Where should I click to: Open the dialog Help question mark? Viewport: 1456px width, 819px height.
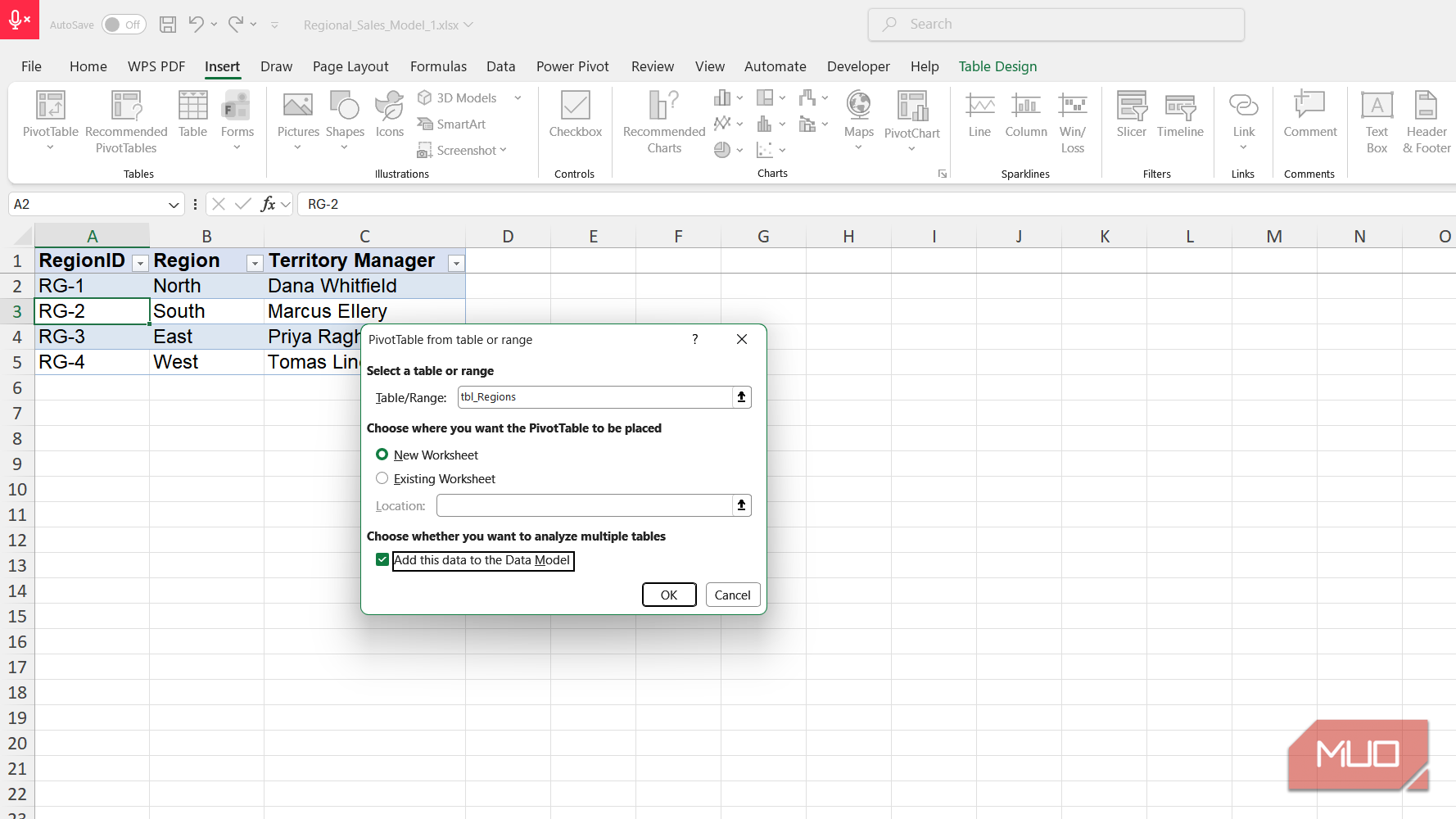(x=694, y=339)
